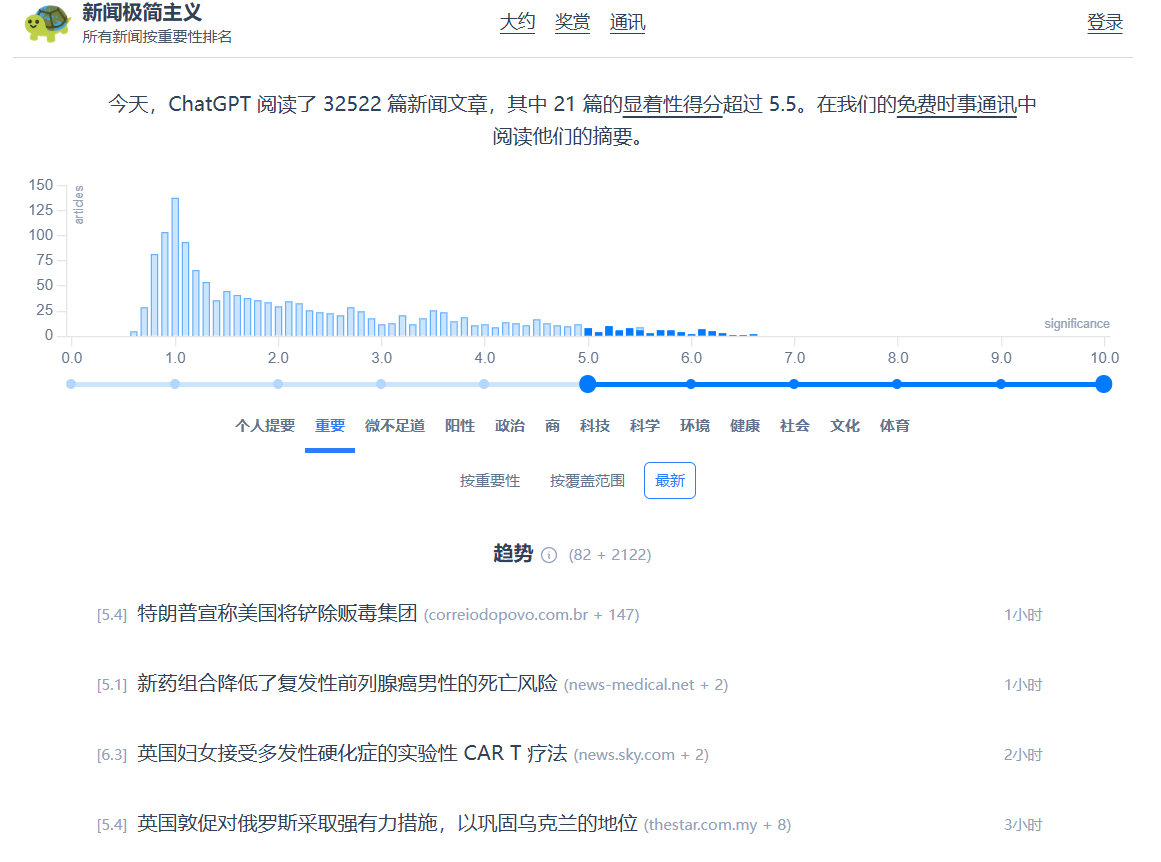
Task: Click the turtle logo icon
Action: point(47,24)
